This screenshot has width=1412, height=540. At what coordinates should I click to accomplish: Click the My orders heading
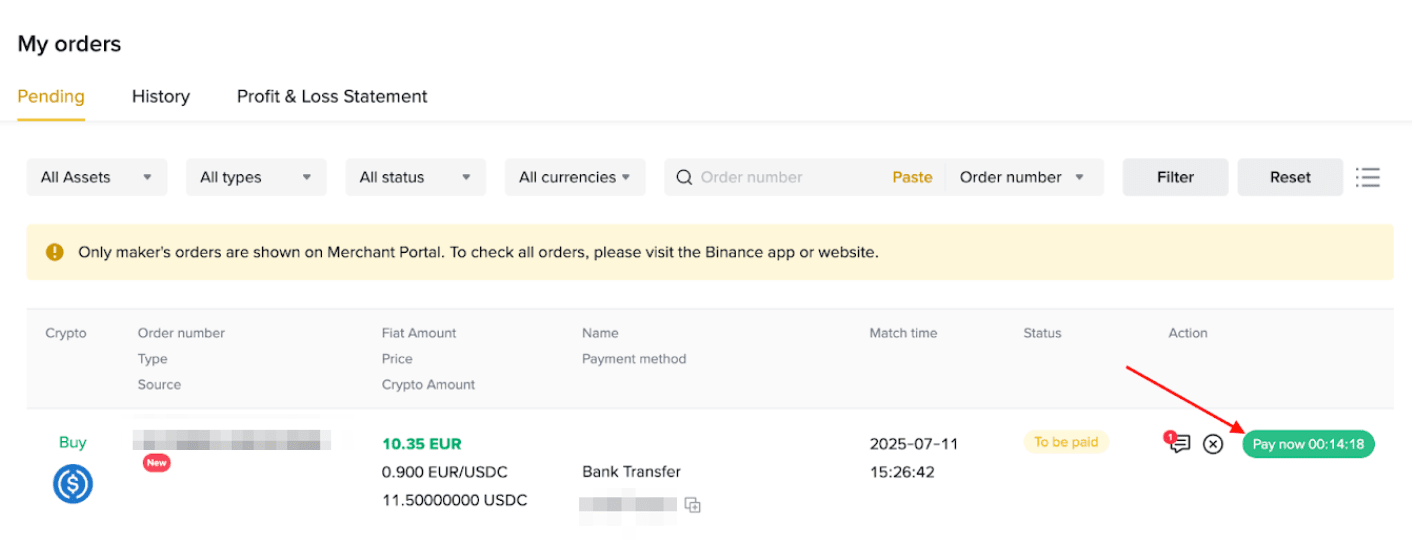(69, 44)
